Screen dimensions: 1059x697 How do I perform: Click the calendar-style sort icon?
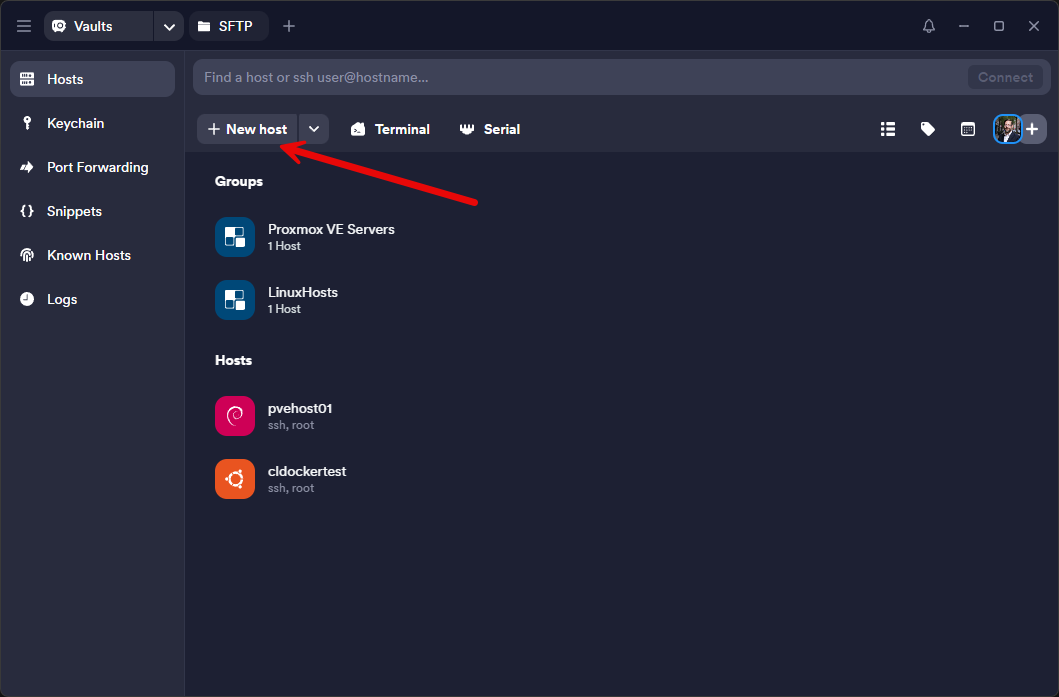[968, 129]
